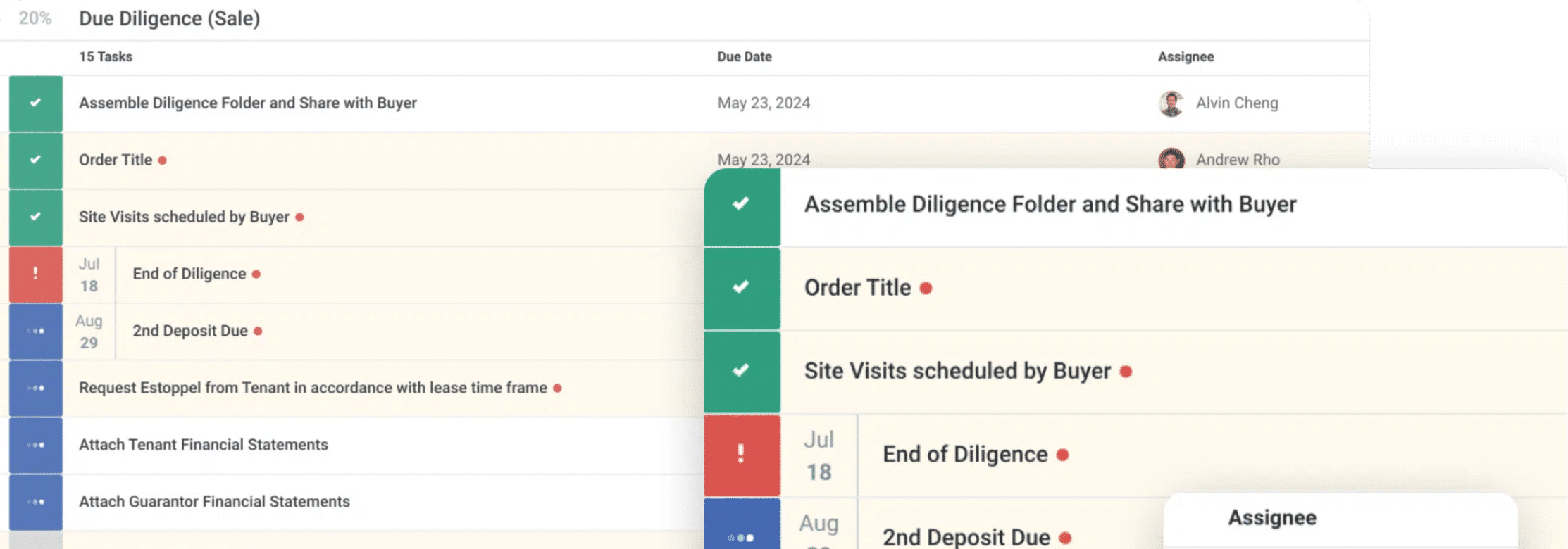Viewport: 1568px width, 549px height.
Task: Click Site Visits scheduled by Buyer in enlarged card
Action: (x=957, y=372)
